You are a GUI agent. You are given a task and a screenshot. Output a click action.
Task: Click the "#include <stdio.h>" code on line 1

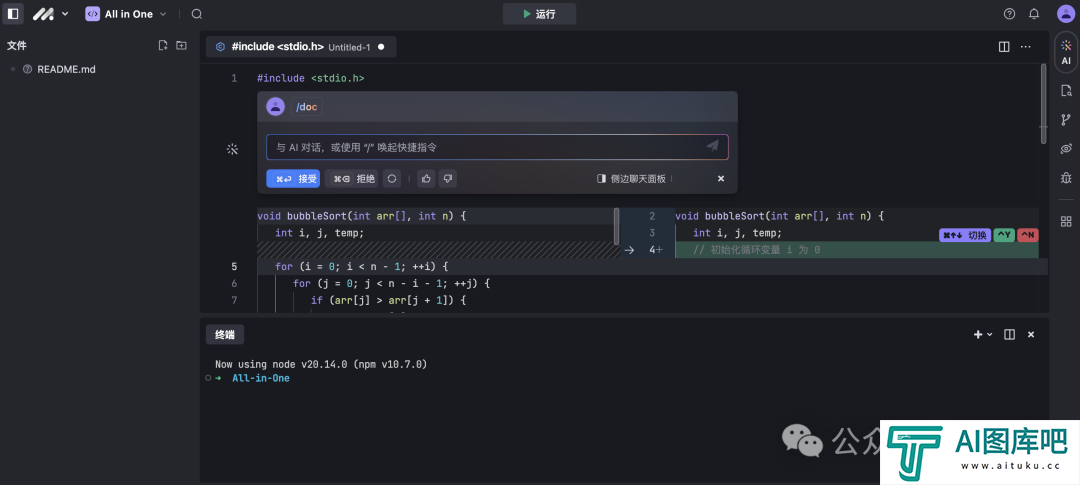tap(311, 79)
